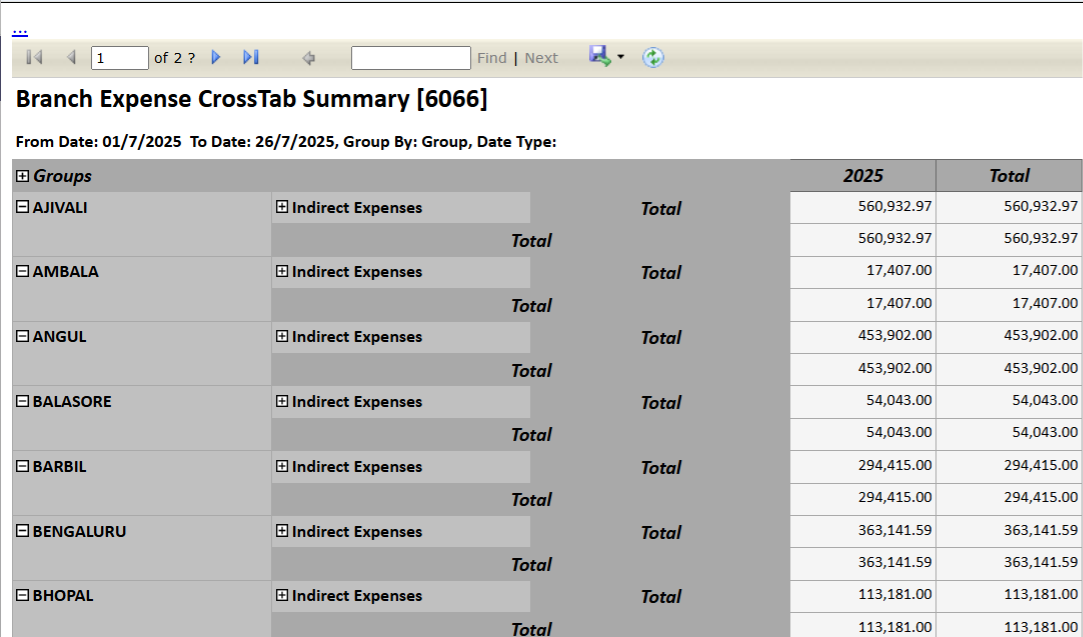Collapse the AMBALA branch group

click(x=22, y=271)
